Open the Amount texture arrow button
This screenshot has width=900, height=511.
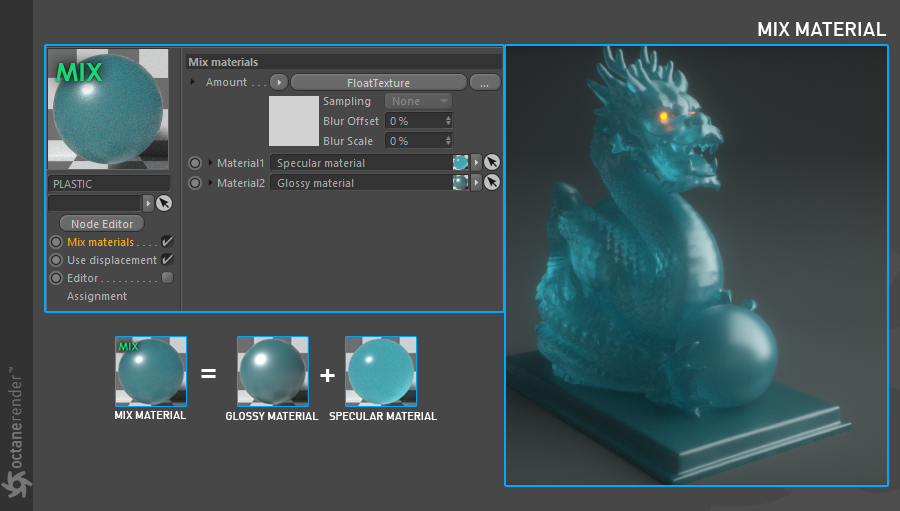279,82
